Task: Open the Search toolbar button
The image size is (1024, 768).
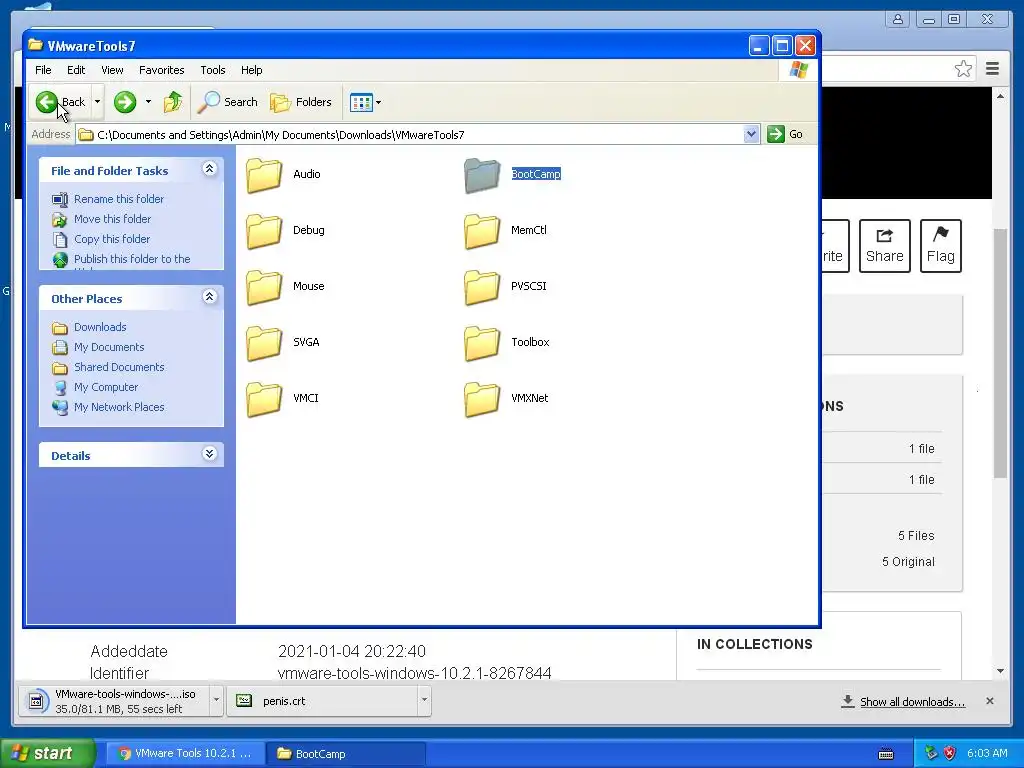Action: coord(228,102)
